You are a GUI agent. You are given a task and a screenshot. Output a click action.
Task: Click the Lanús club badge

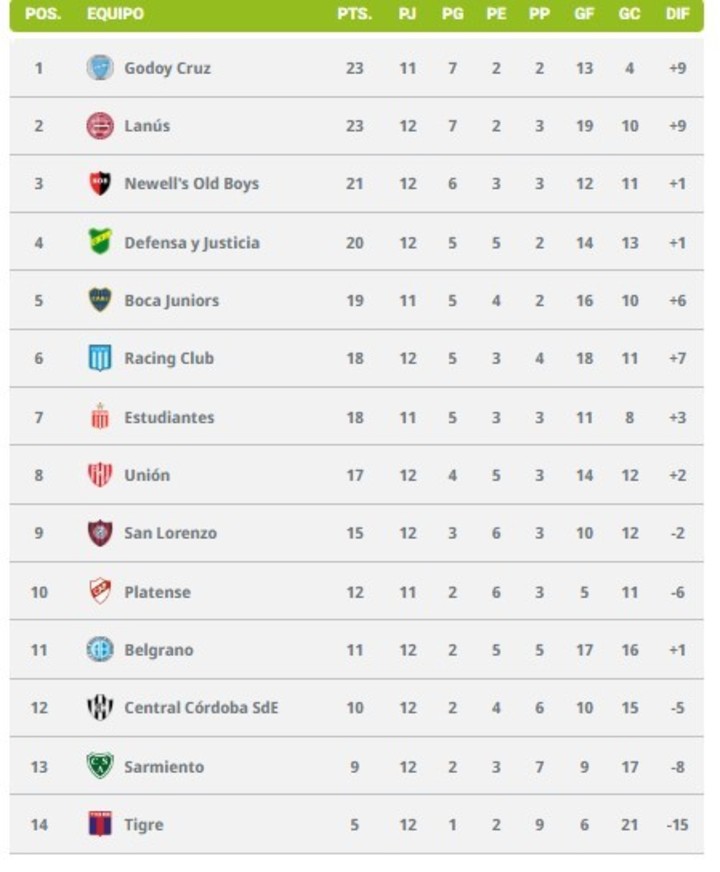(100, 126)
